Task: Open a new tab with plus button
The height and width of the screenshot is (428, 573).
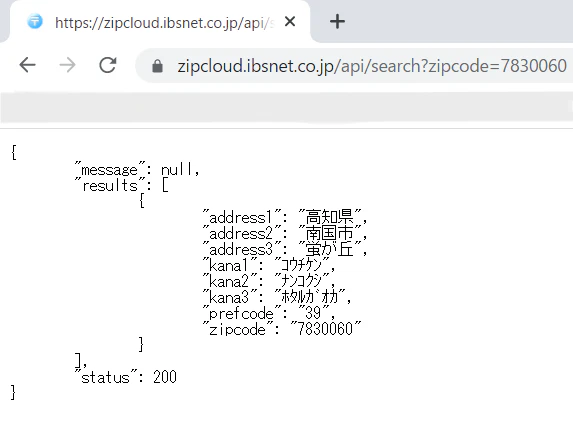Action: tap(337, 22)
